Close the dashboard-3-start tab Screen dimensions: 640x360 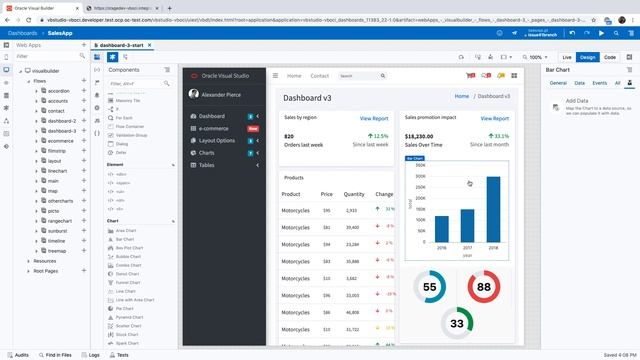tap(149, 45)
